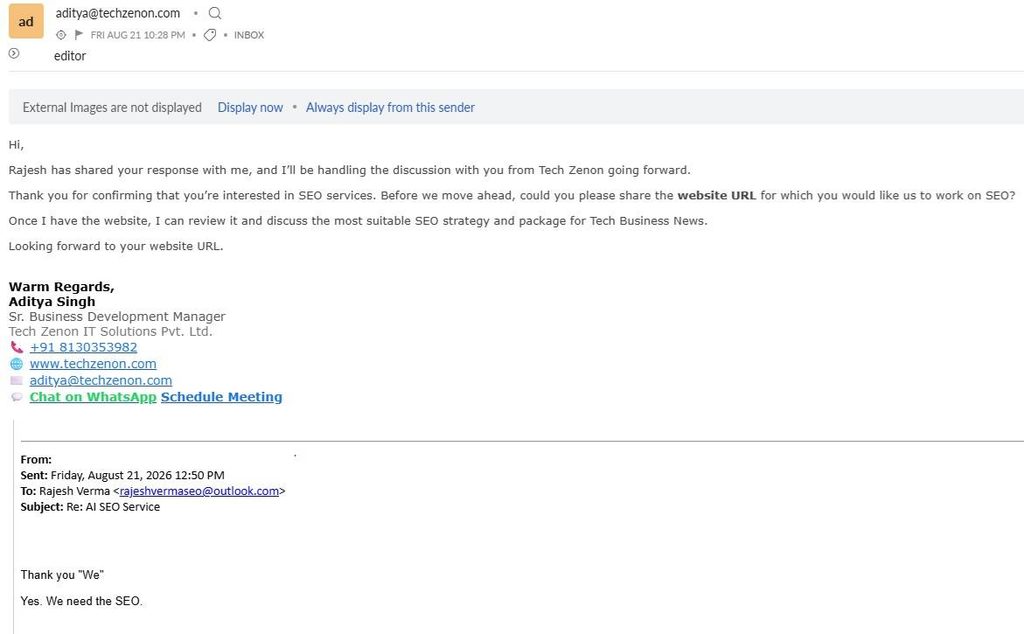Click the orange 'ad' sender avatar
Image resolution: width=1024 pixels, height=634 pixels.
26,21
